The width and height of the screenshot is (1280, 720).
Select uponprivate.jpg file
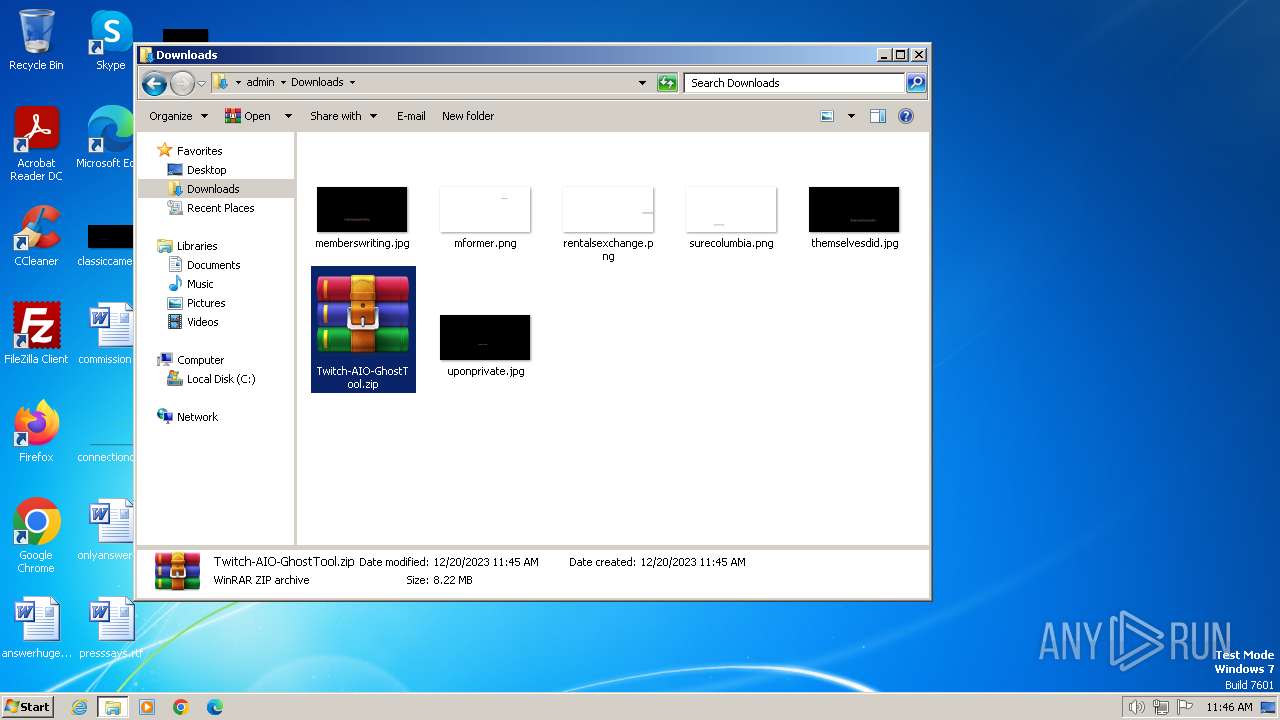485,345
